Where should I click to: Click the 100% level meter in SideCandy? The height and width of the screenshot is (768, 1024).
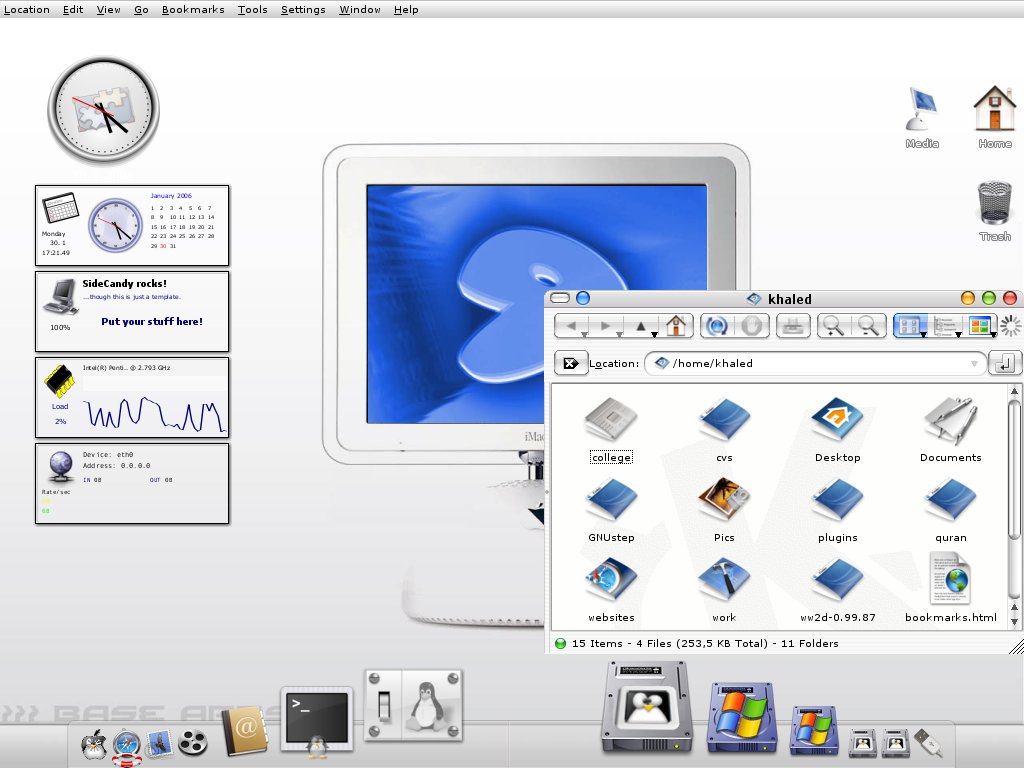[x=60, y=327]
